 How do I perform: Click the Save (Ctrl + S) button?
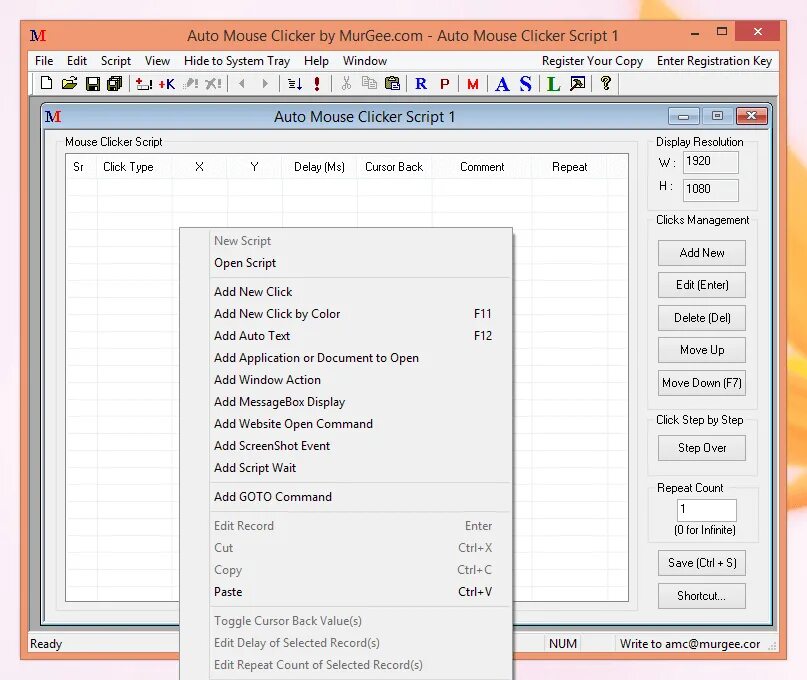[701, 563]
